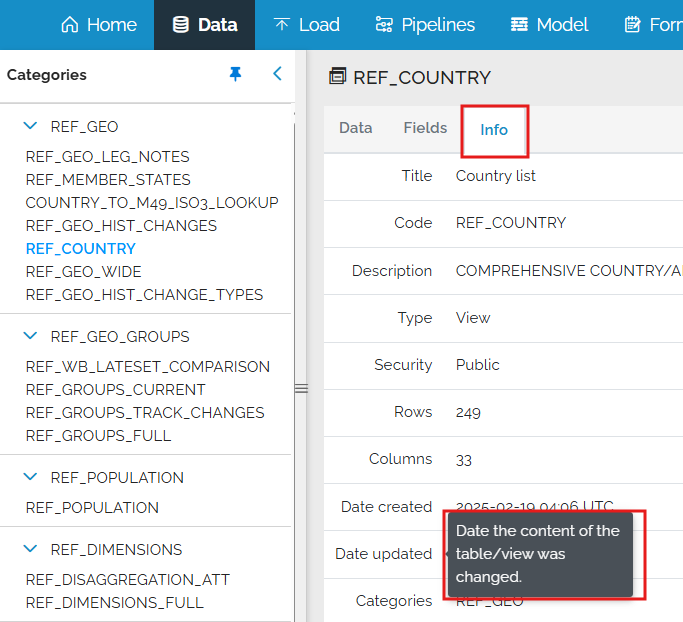Switch to the Data tab of REF_COUNTRY
This screenshot has height=622, width=683.
[355, 128]
